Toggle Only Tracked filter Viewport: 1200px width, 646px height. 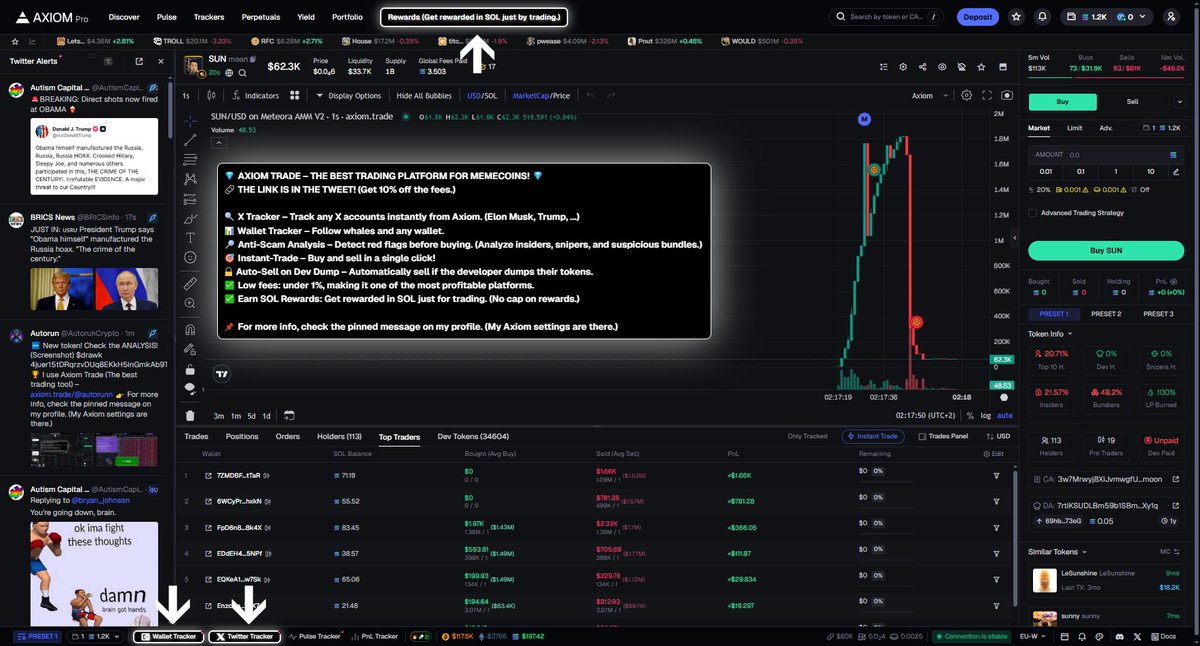[x=807, y=436]
